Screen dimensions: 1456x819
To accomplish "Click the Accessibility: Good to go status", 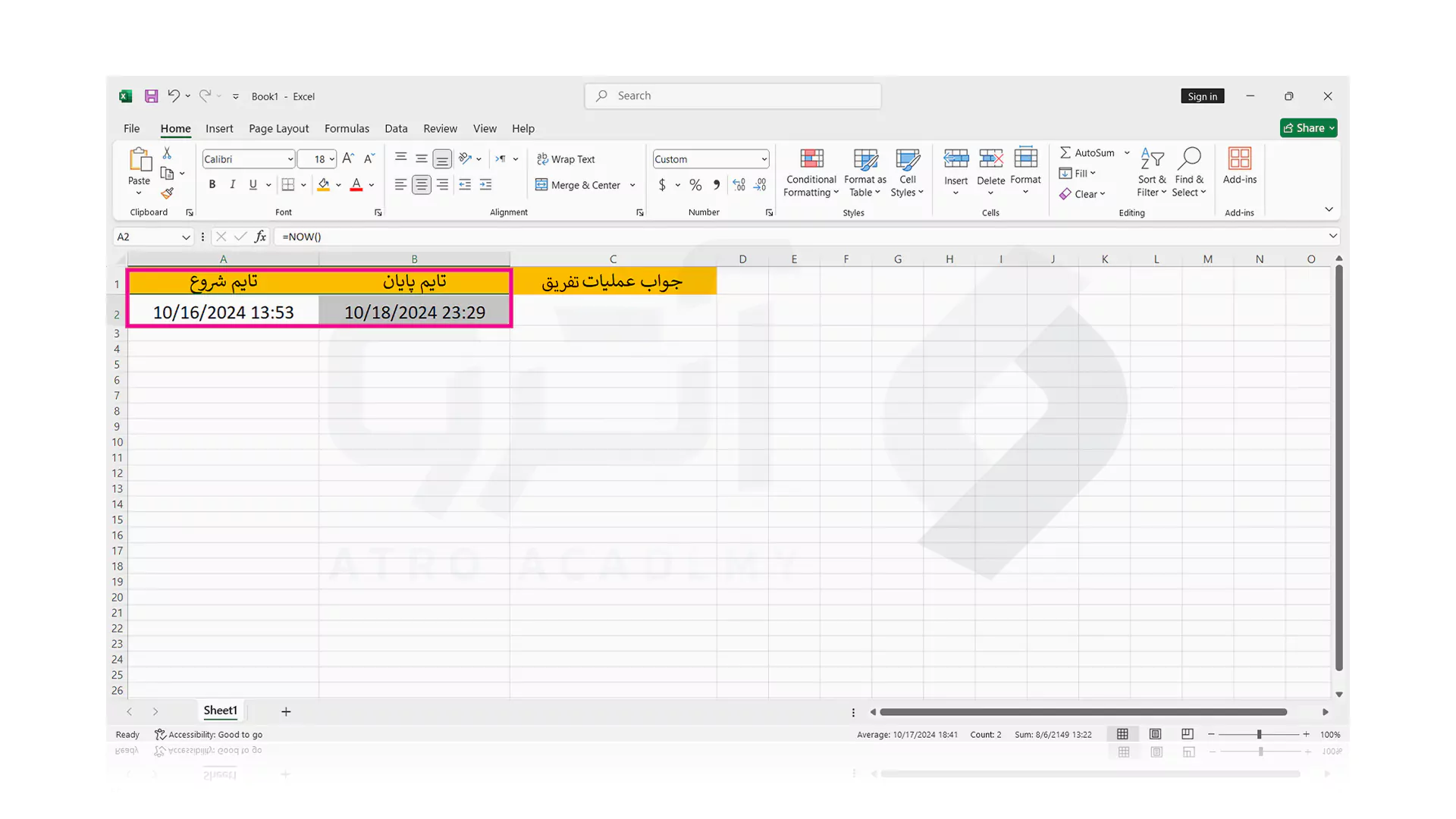I will (x=209, y=734).
